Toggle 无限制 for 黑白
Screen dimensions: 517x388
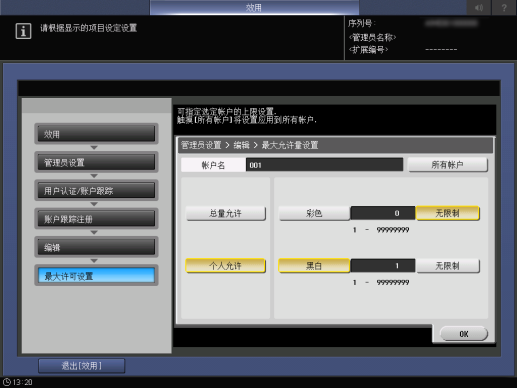coord(447,266)
